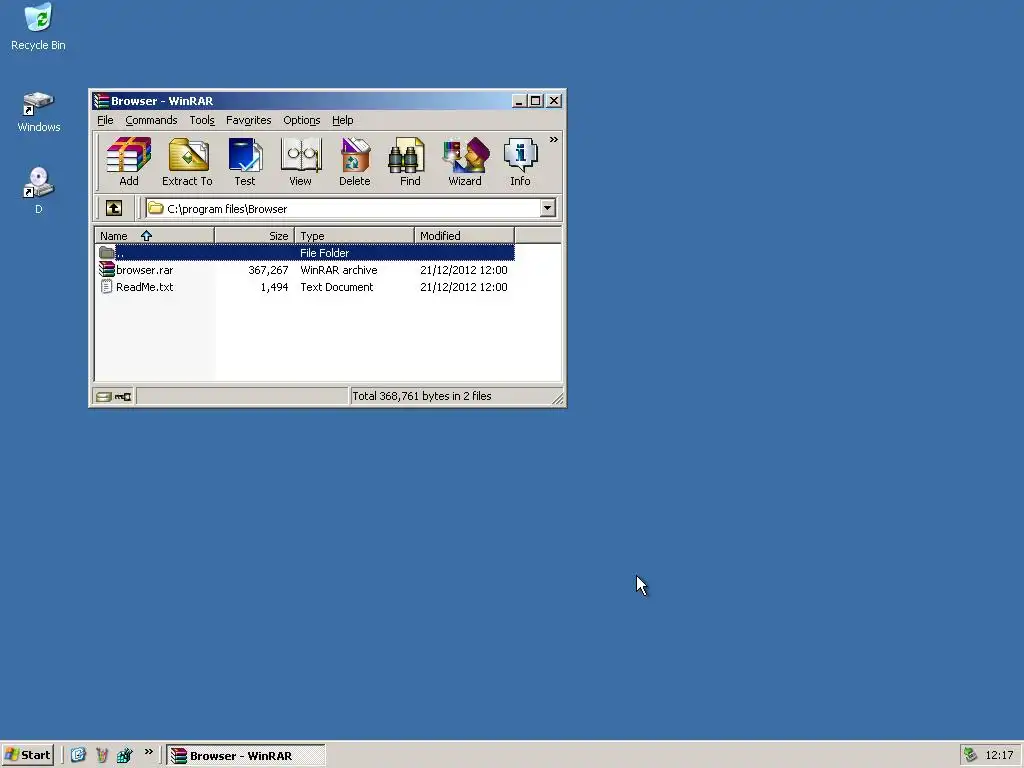
Task: Open the Commands menu
Action: [x=152, y=120]
